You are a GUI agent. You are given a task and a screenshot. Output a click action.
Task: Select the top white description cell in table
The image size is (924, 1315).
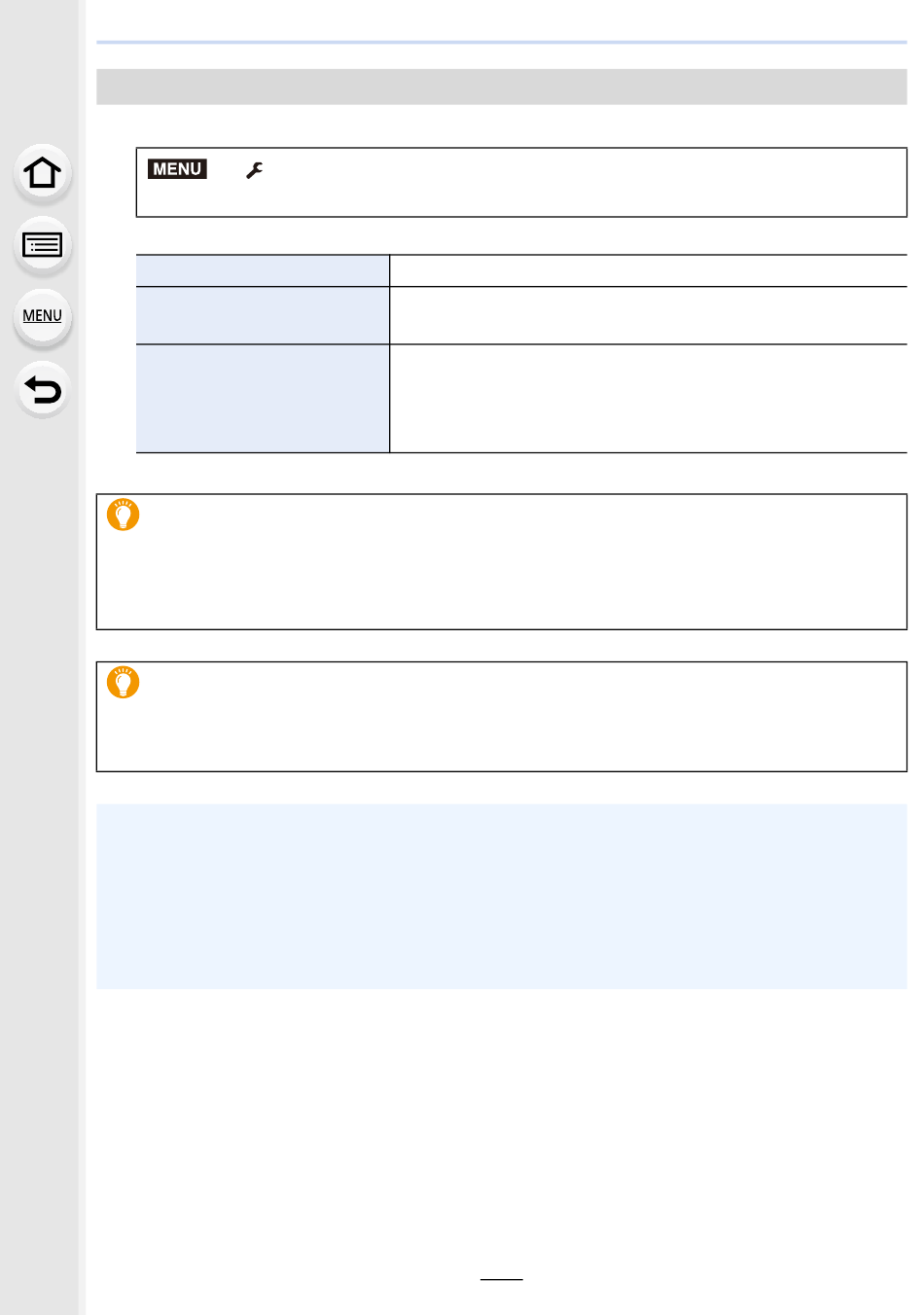(649, 270)
